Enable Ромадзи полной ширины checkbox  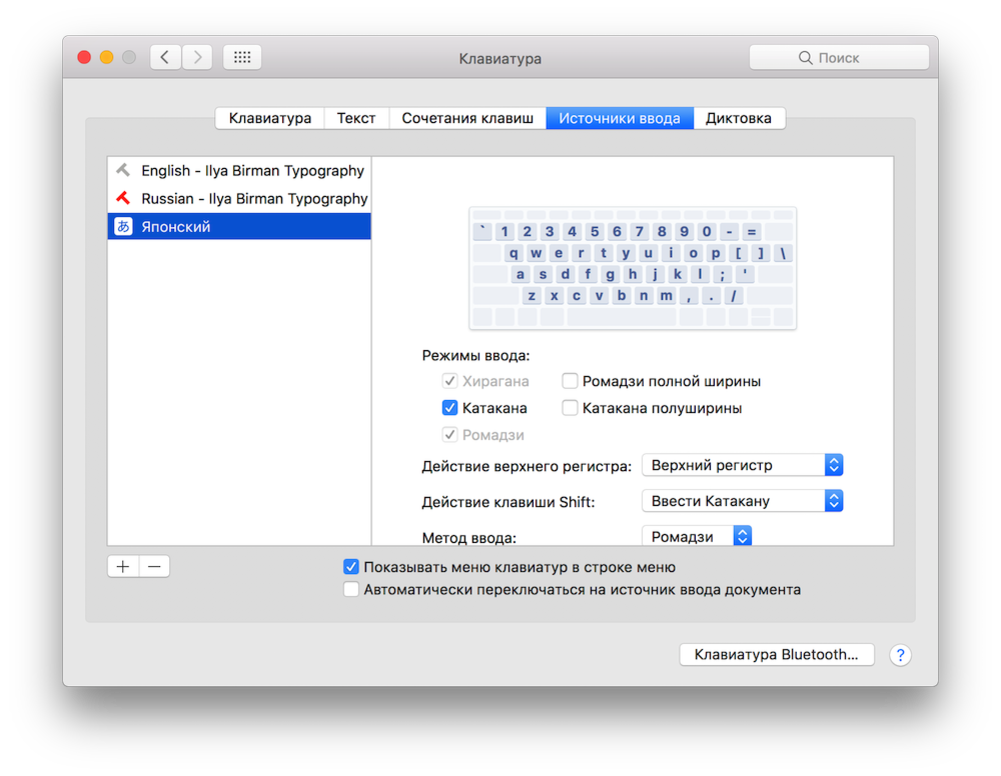tap(569, 381)
